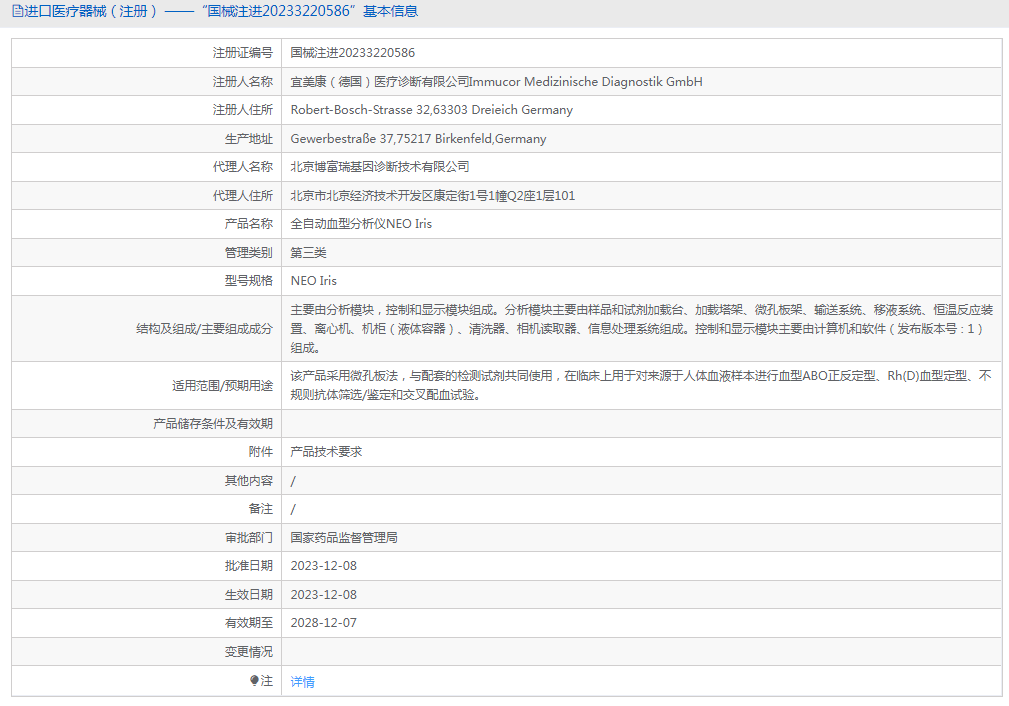1009x706 pixels.
Task: Select expiry date 2028-12-07
Action: (324, 623)
